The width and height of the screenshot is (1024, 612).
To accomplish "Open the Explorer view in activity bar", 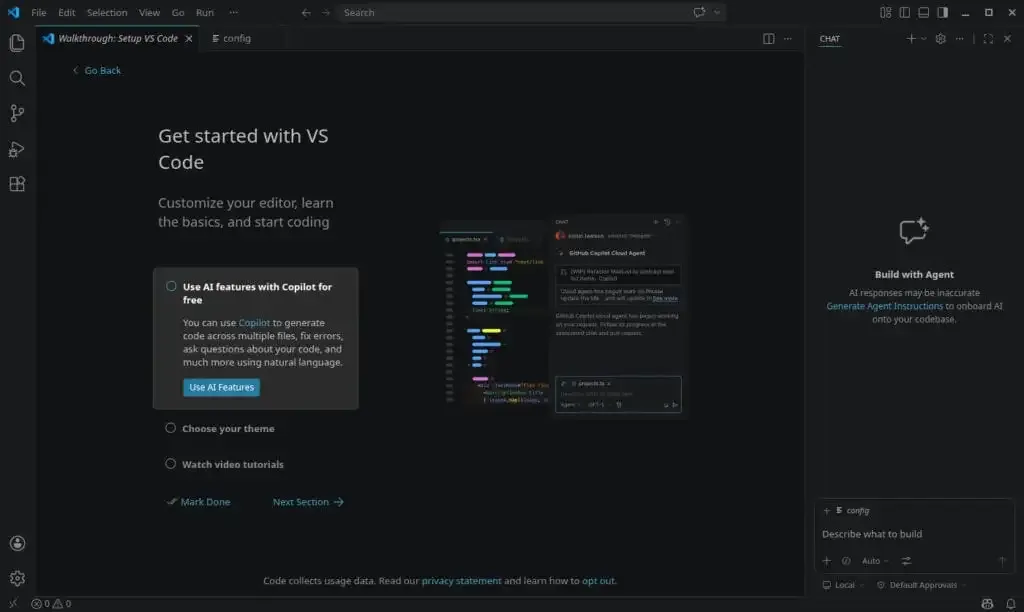I will (17, 43).
